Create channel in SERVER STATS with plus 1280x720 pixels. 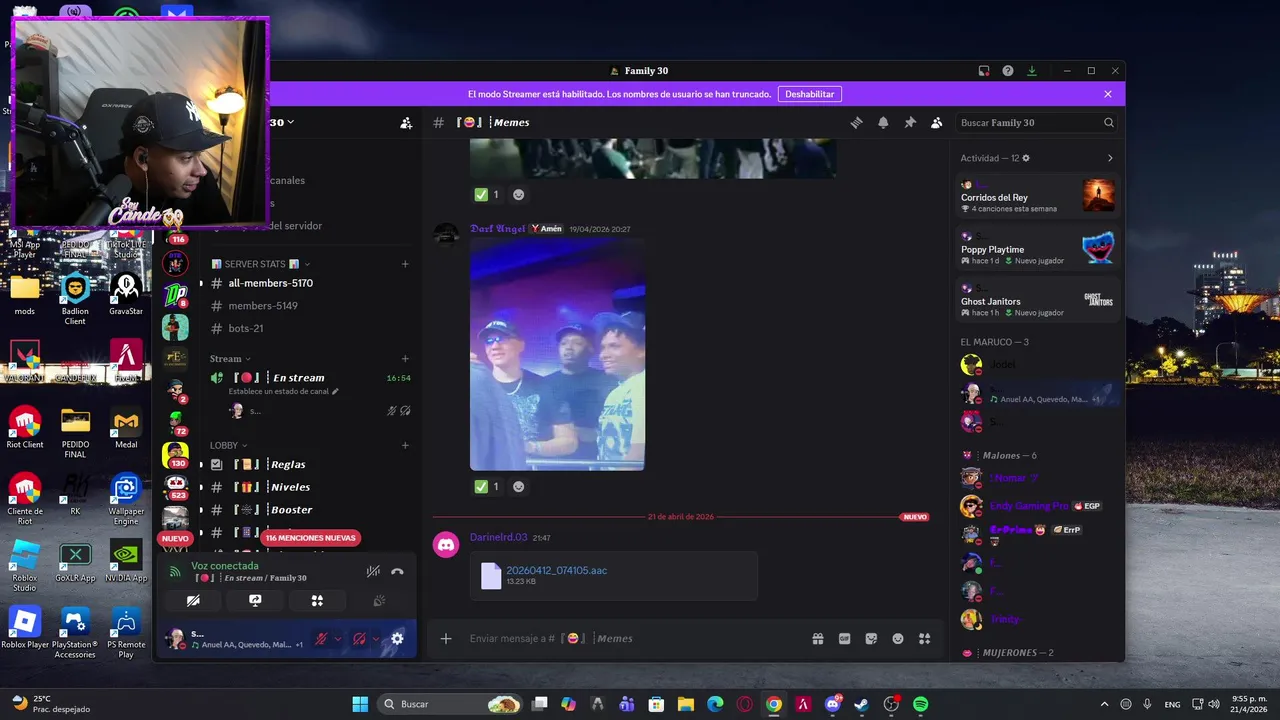tap(405, 264)
